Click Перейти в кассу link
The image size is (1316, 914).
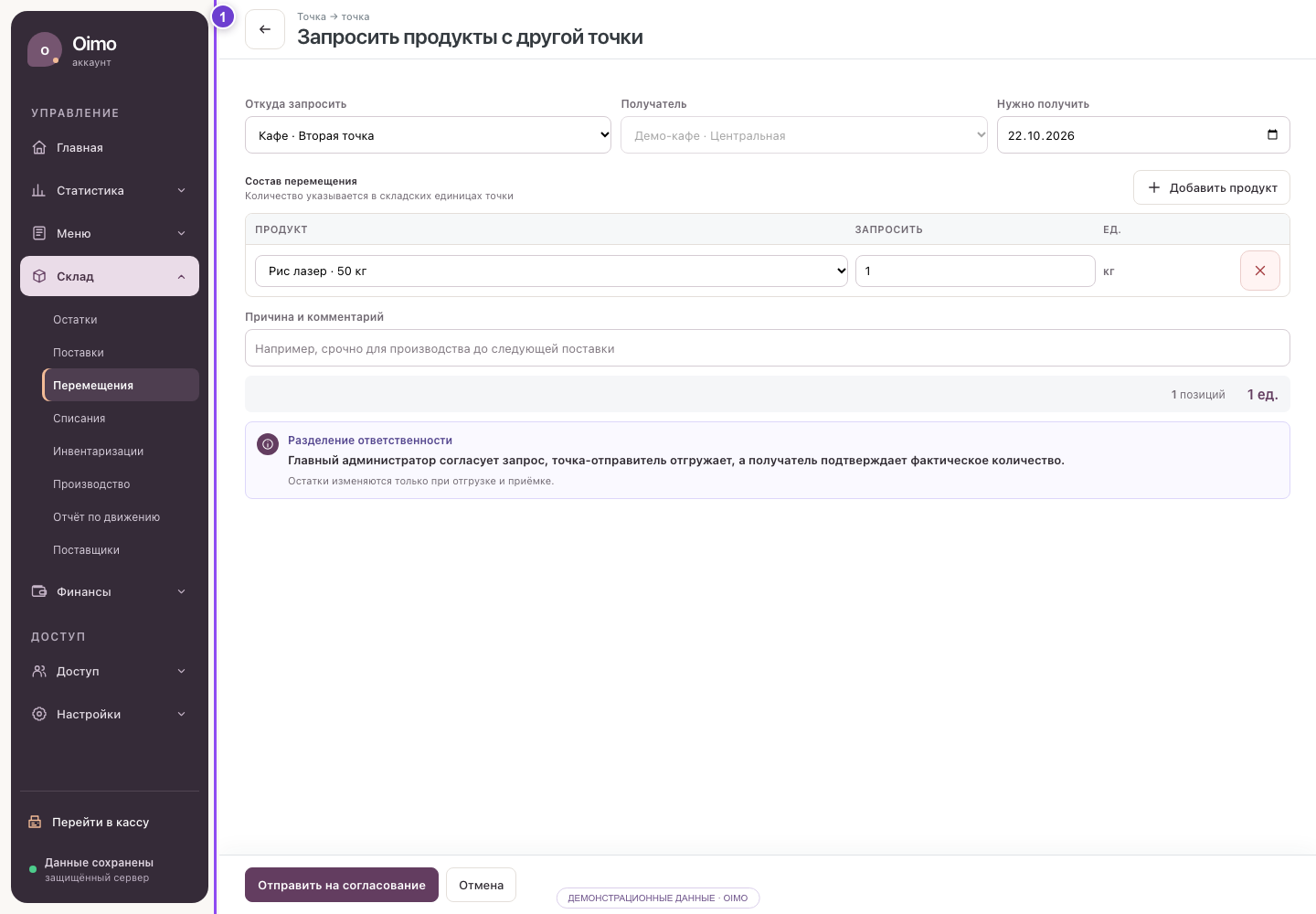[x=101, y=822]
